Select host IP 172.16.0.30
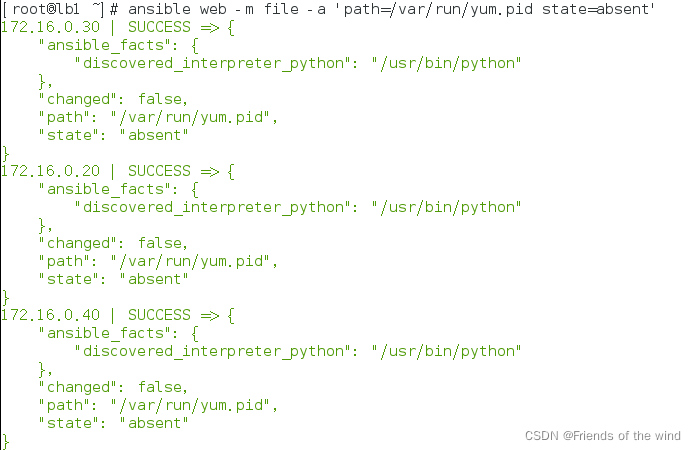 pyautogui.click(x=50, y=27)
